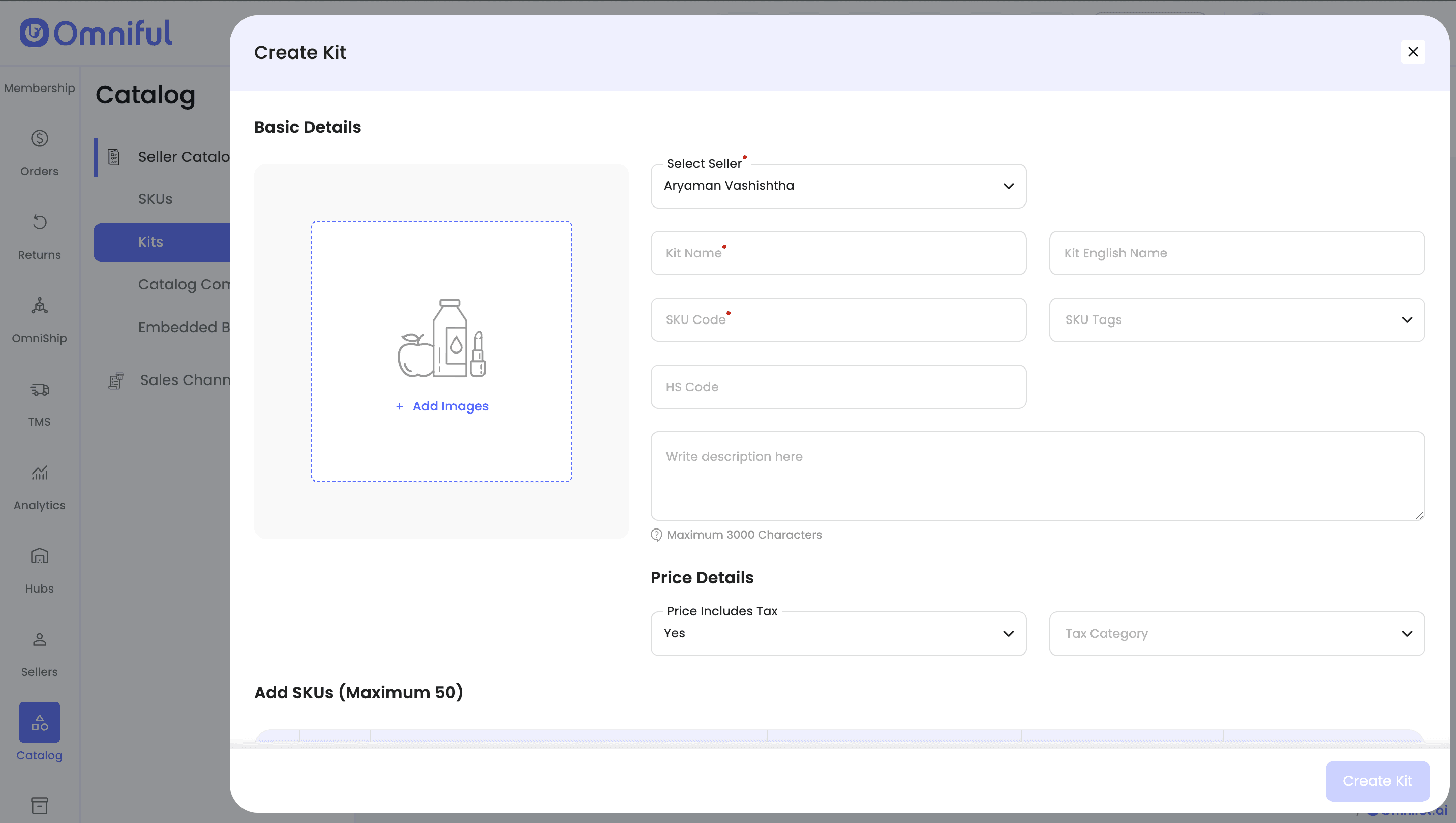
Task: Click the Catalog shapes icon
Action: [39, 722]
